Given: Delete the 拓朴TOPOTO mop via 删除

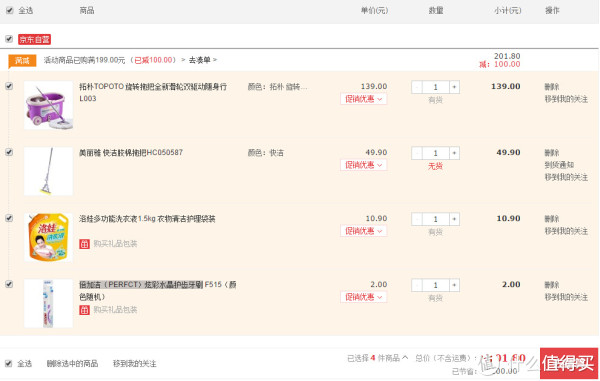Looking at the screenshot, I should point(552,87).
